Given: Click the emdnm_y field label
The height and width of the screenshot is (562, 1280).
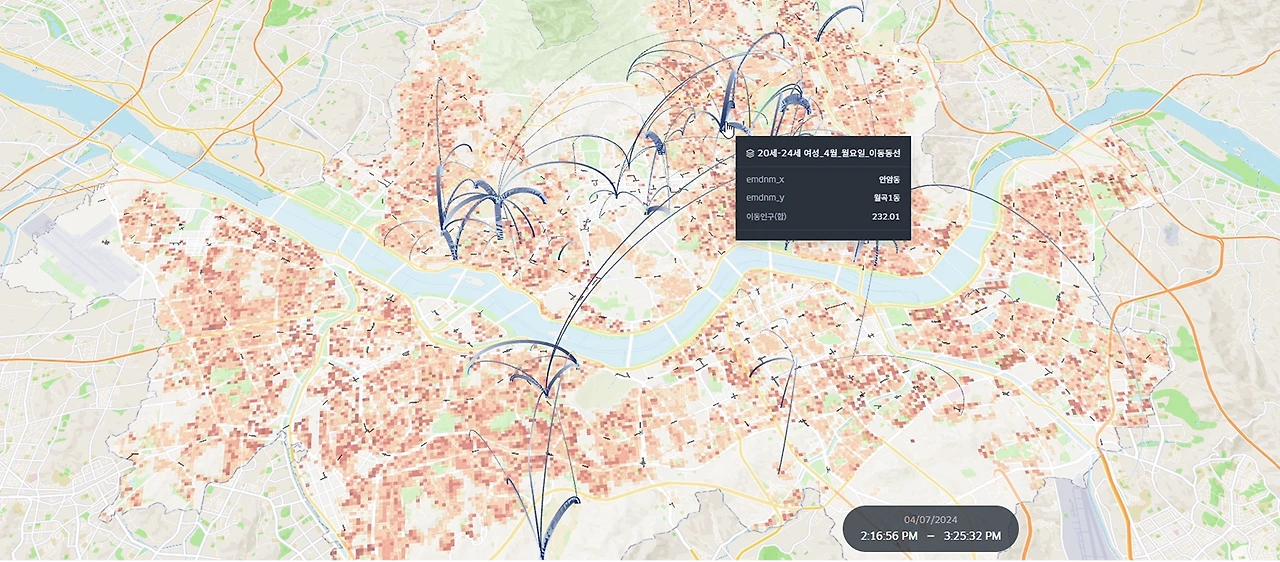Looking at the screenshot, I should tap(766, 198).
